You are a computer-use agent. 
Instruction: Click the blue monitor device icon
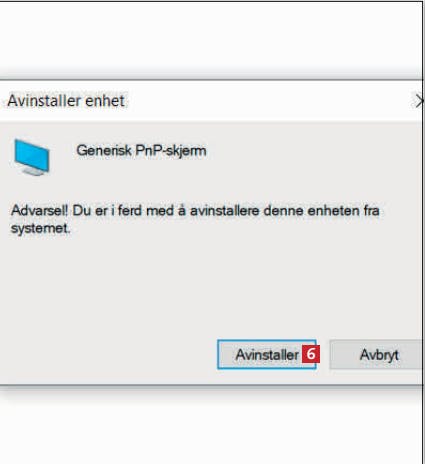[32, 157]
